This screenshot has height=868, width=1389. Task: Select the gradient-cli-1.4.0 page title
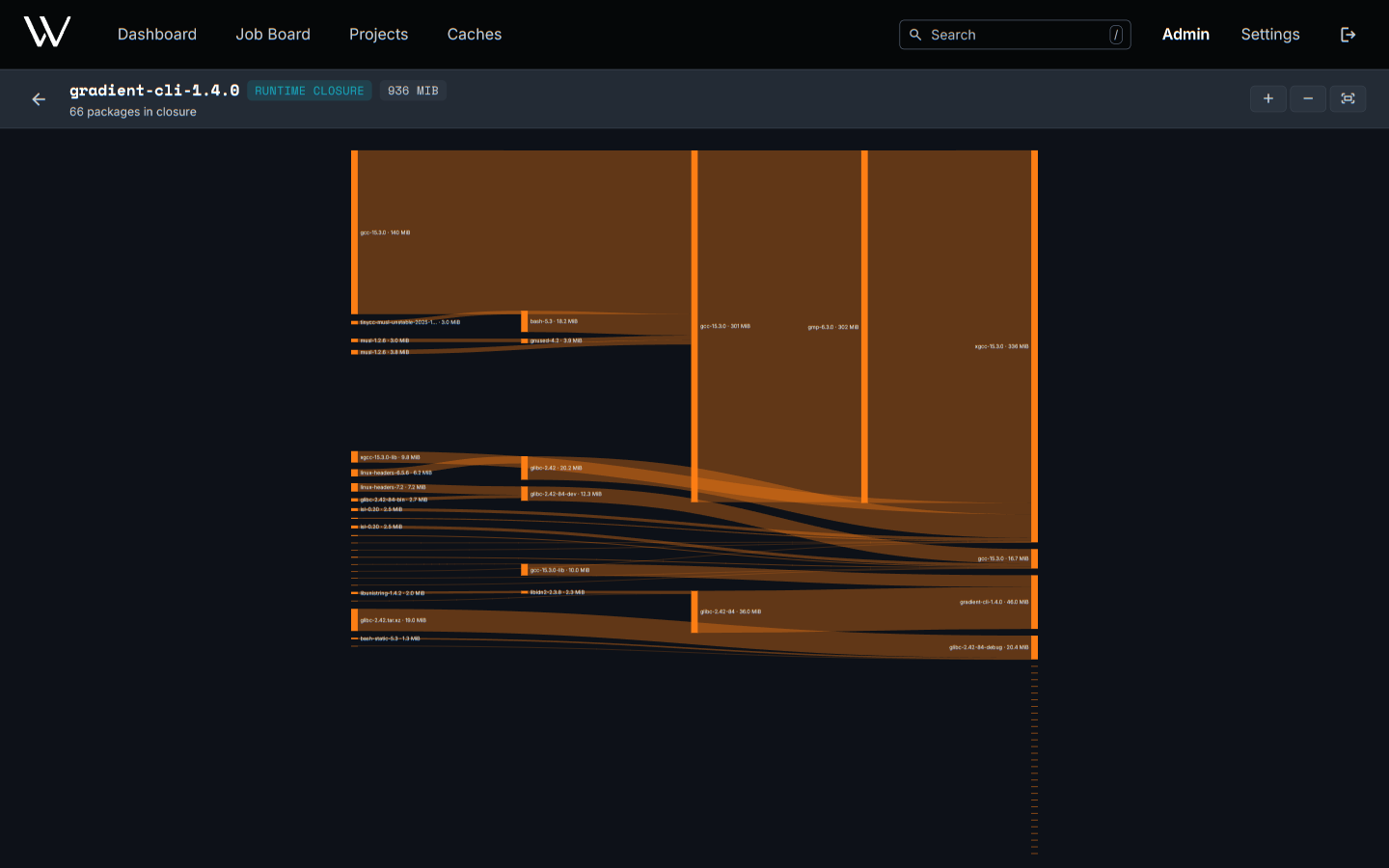click(154, 90)
